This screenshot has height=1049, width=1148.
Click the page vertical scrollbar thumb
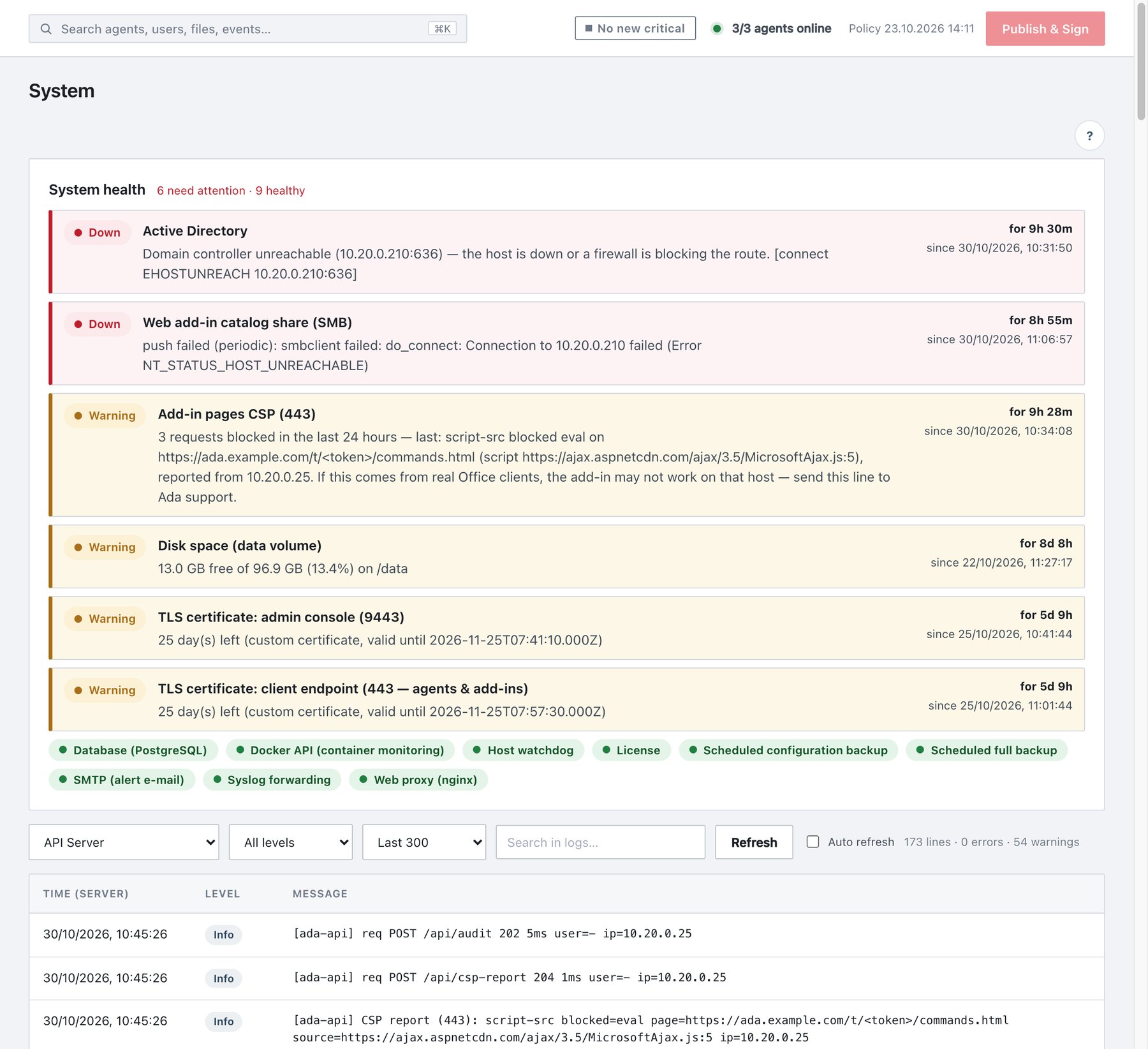click(1141, 61)
